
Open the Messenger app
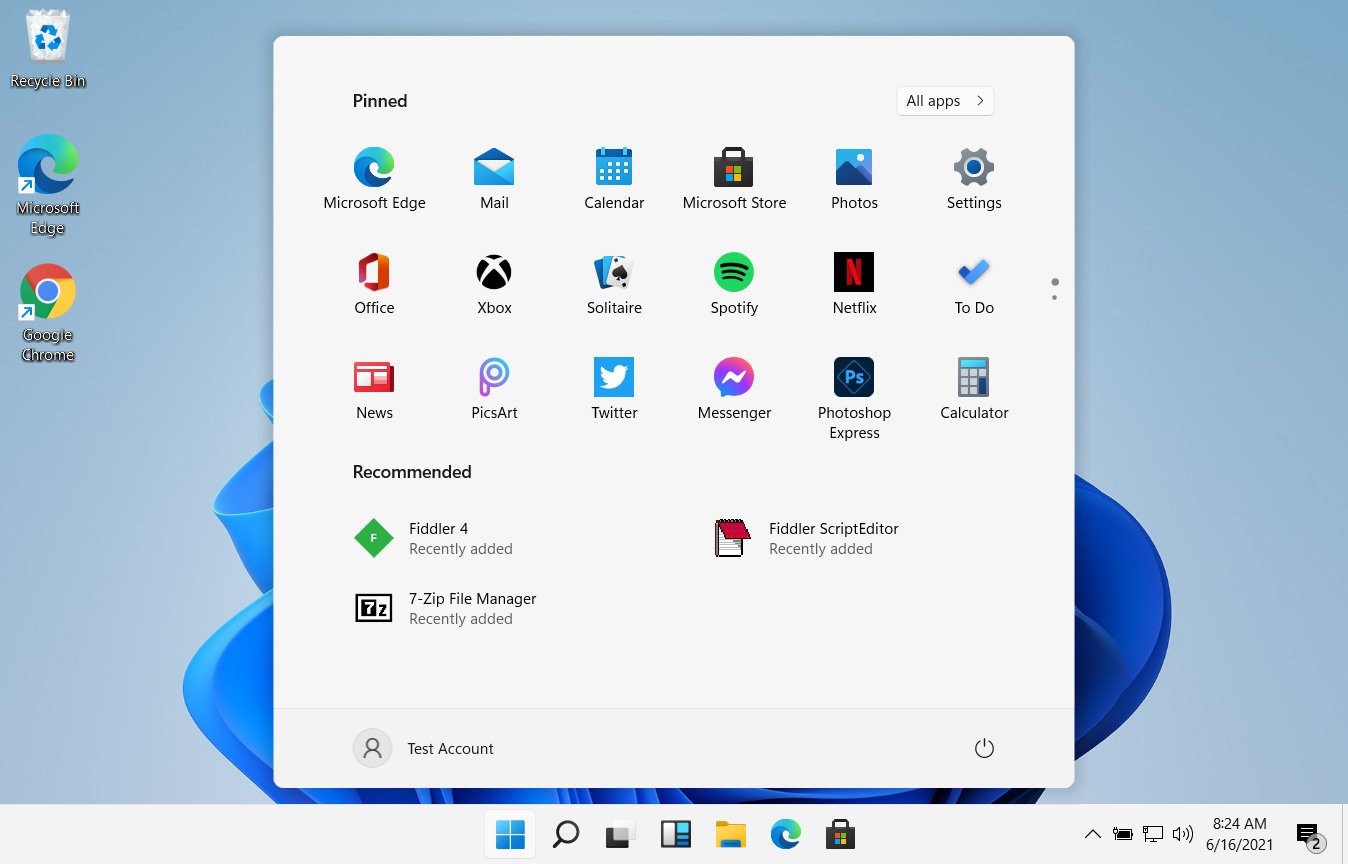point(733,377)
